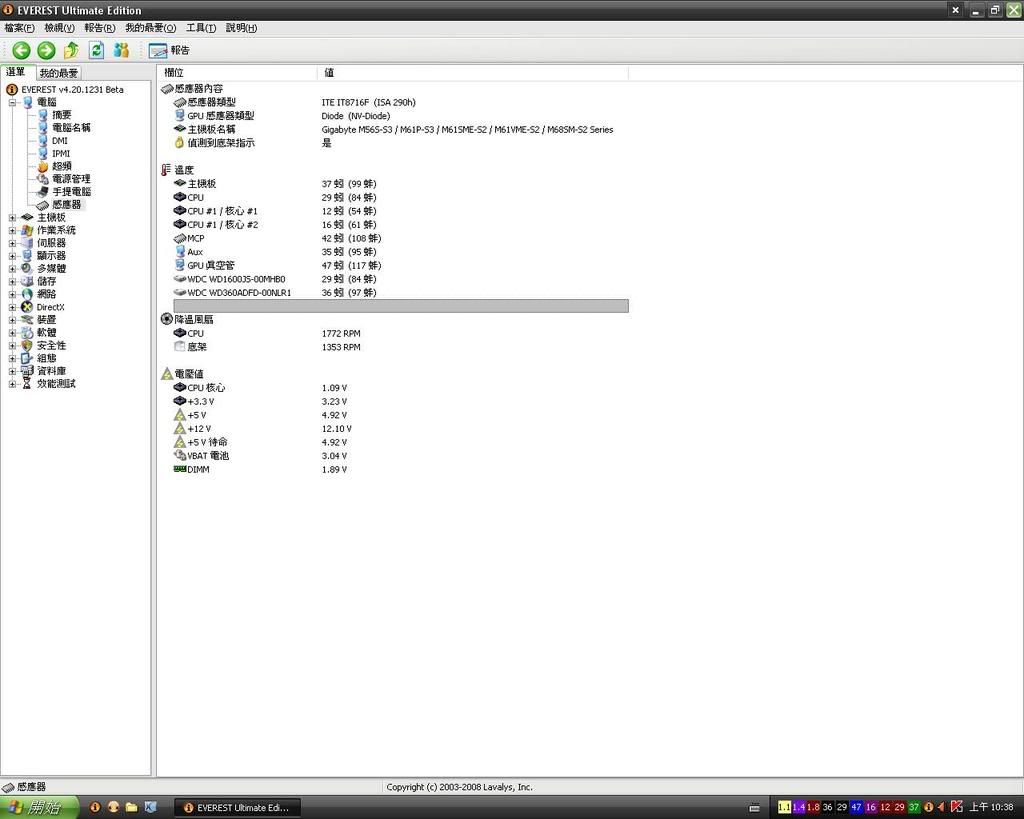1024x819 pixels.
Task: Open the 我的最愛(O) menu
Action: click(150, 28)
